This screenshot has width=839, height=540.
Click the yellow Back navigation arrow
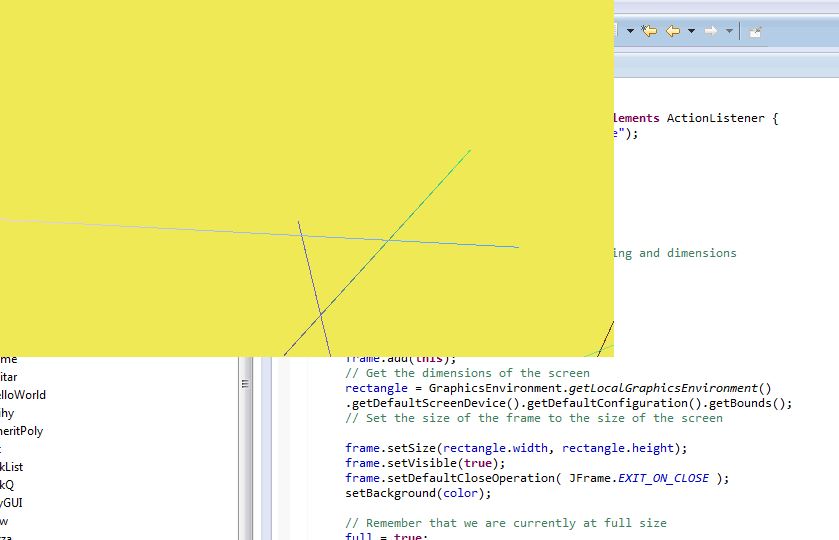coord(673,31)
